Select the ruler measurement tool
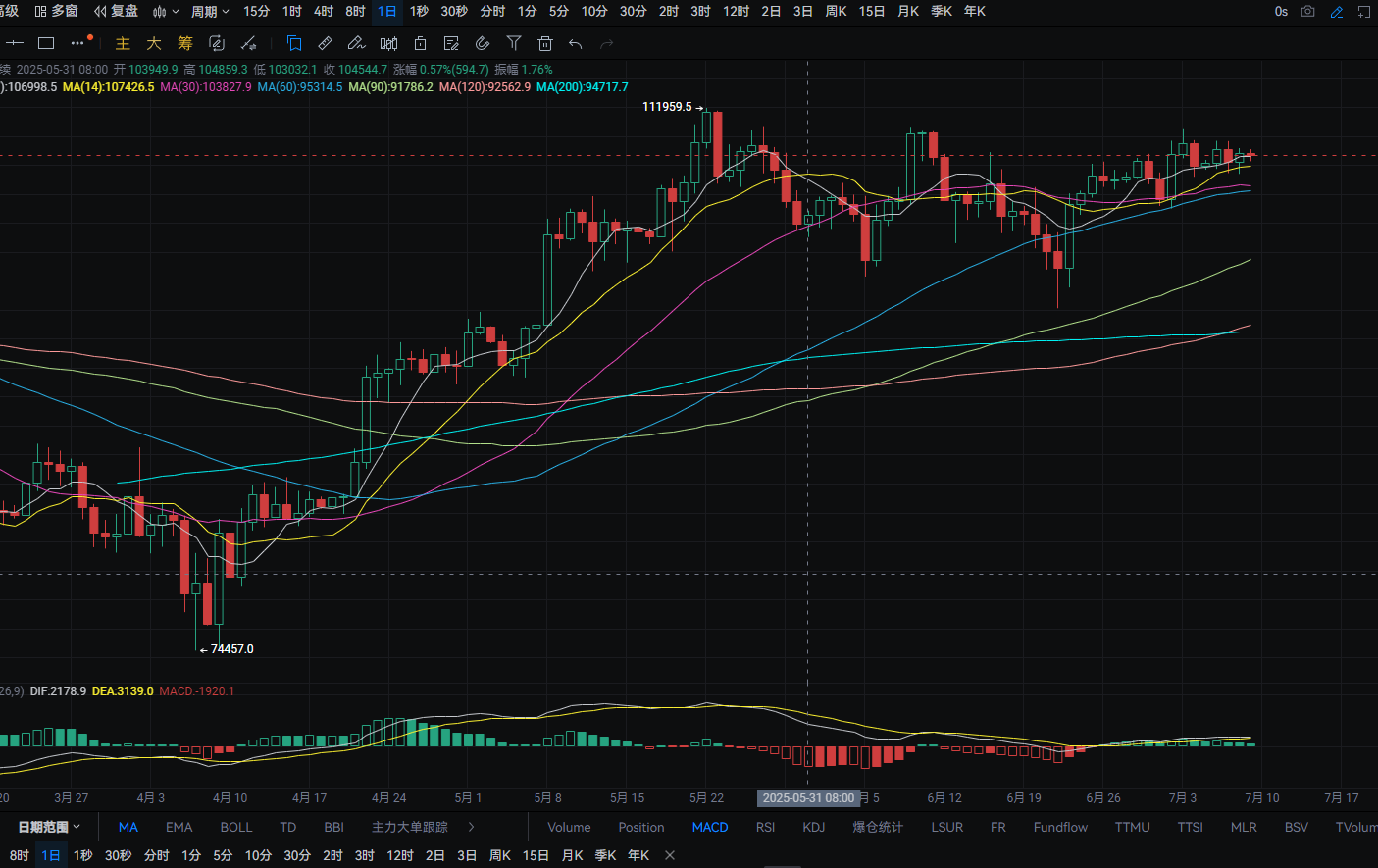 tap(326, 43)
